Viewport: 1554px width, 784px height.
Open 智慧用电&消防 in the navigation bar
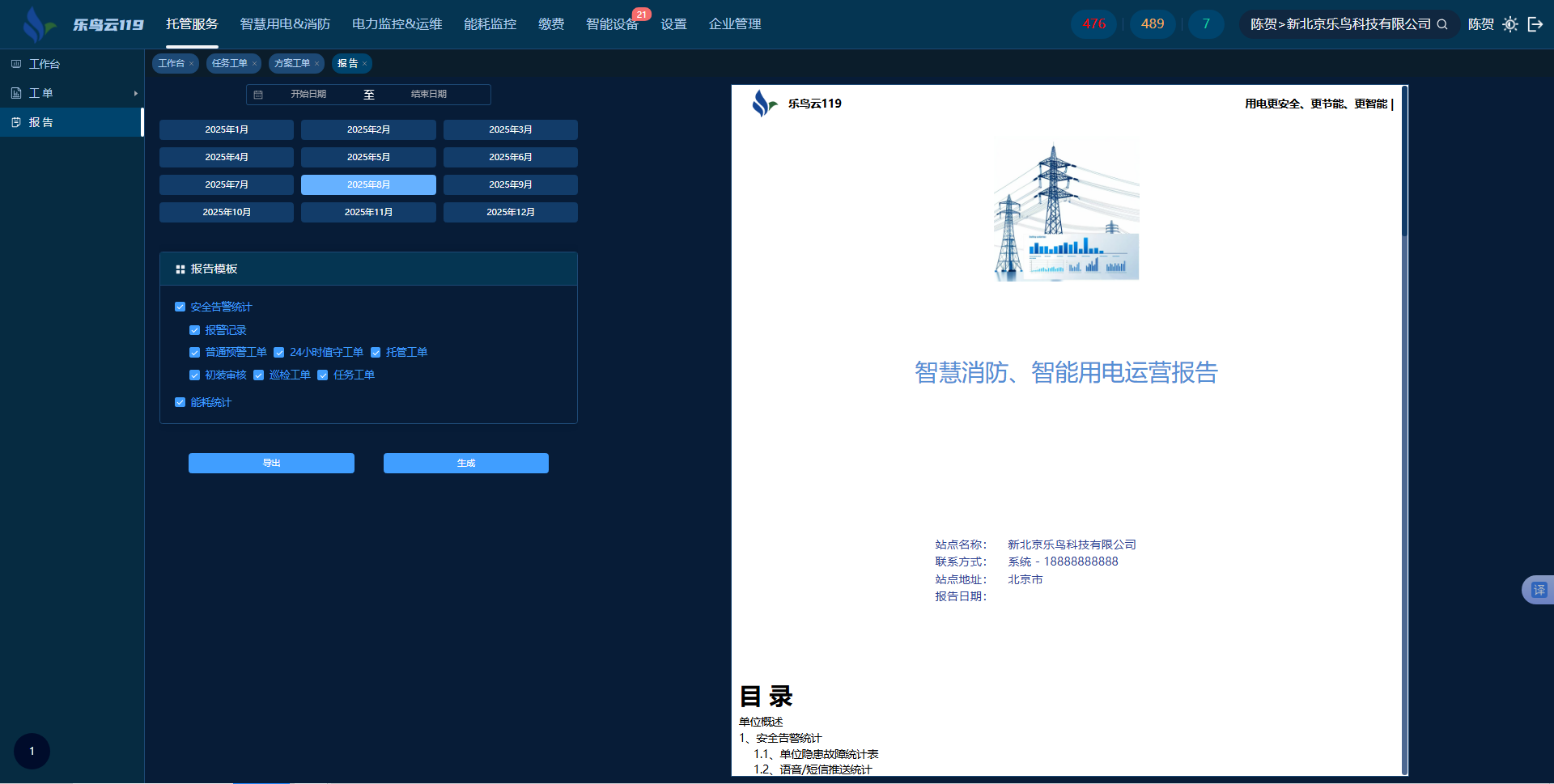tap(285, 24)
